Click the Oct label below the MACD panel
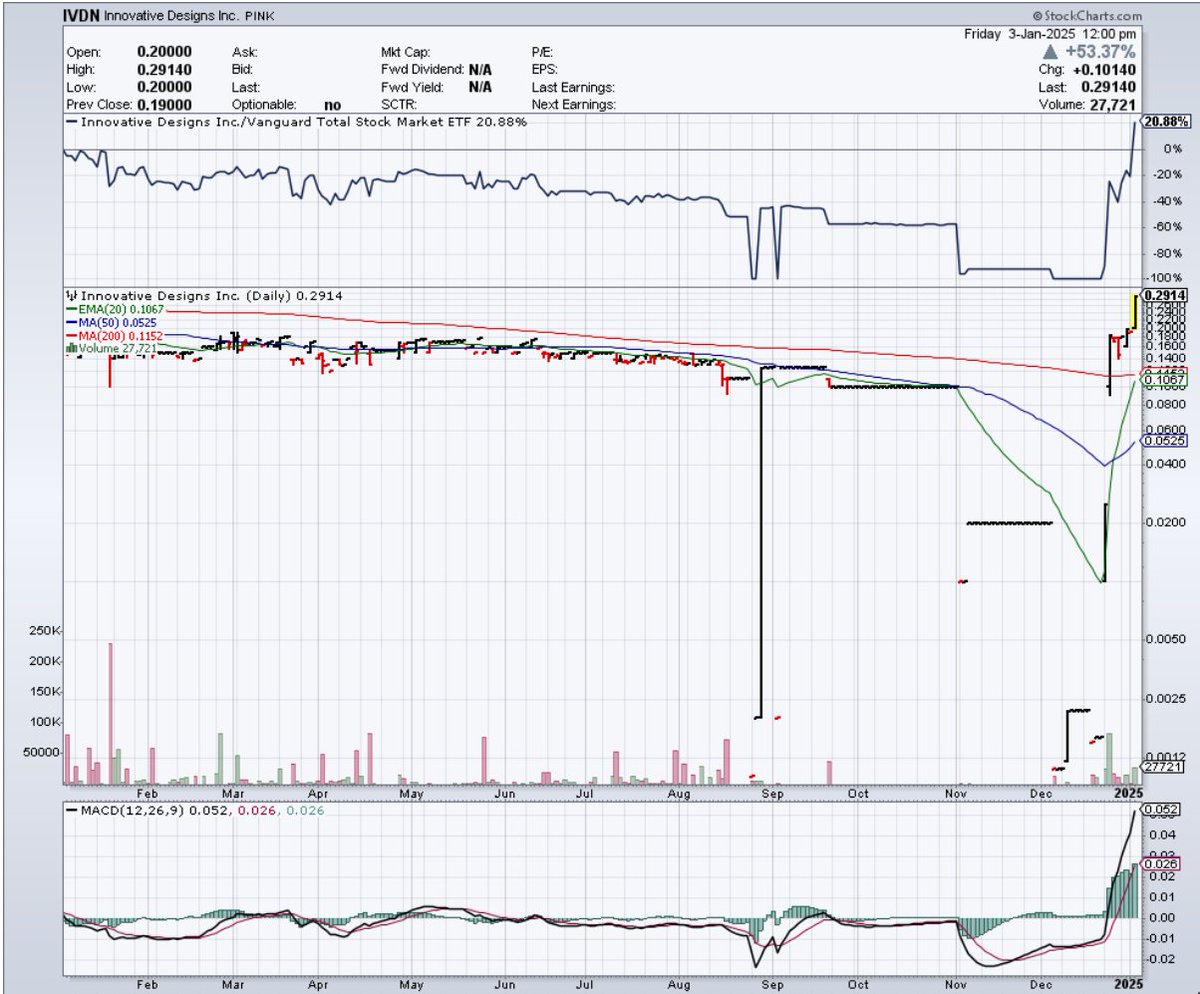Viewport: 1200px width, 994px height. pyautogui.click(x=858, y=984)
